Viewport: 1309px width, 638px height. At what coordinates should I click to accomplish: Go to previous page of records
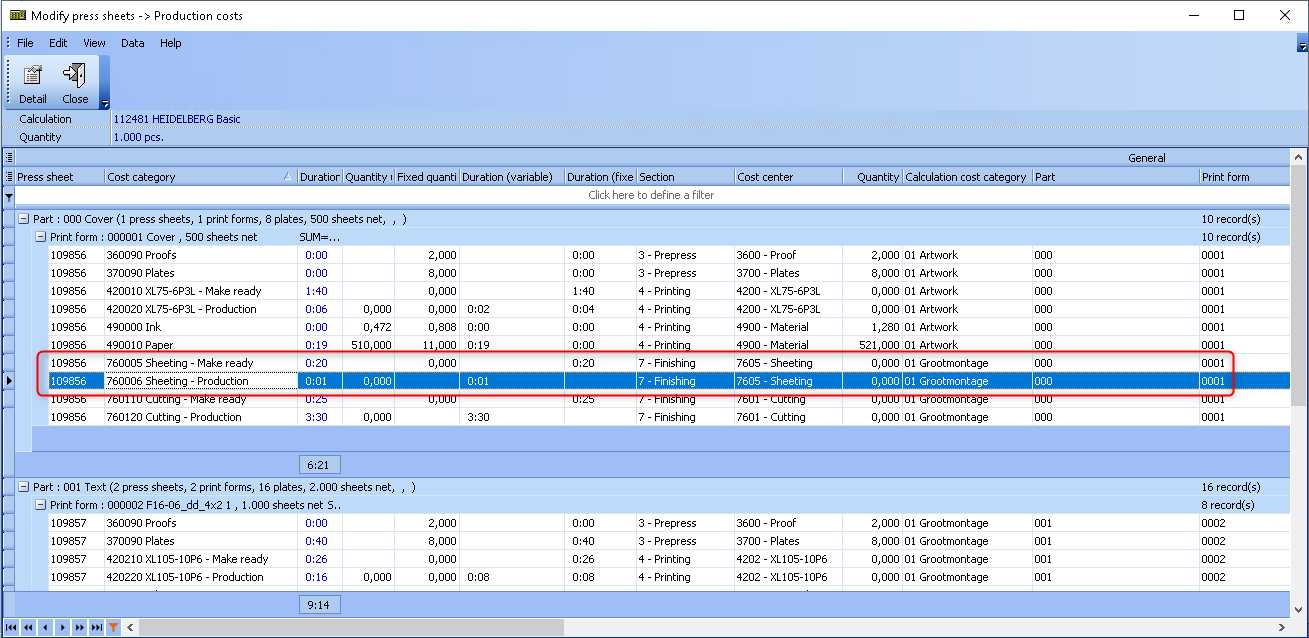(28, 627)
